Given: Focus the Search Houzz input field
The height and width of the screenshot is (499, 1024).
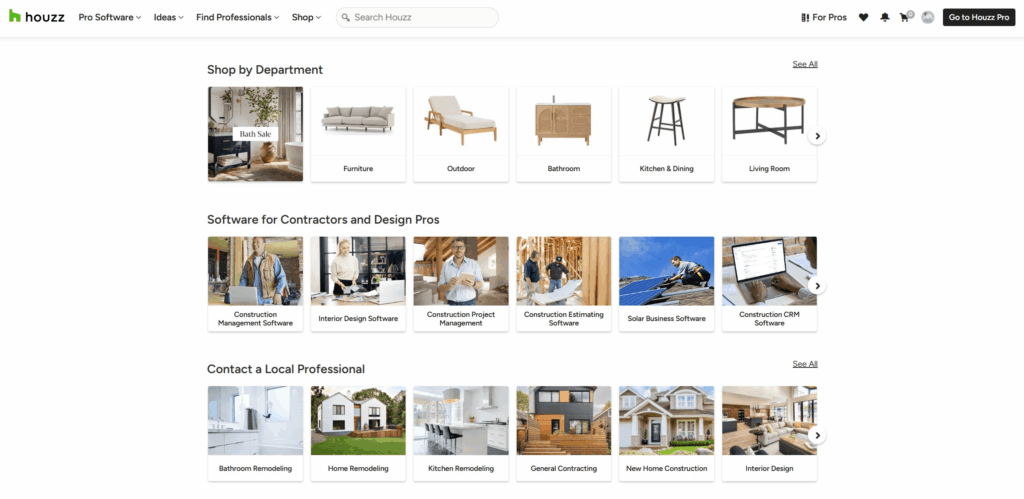Looking at the screenshot, I should 422,17.
